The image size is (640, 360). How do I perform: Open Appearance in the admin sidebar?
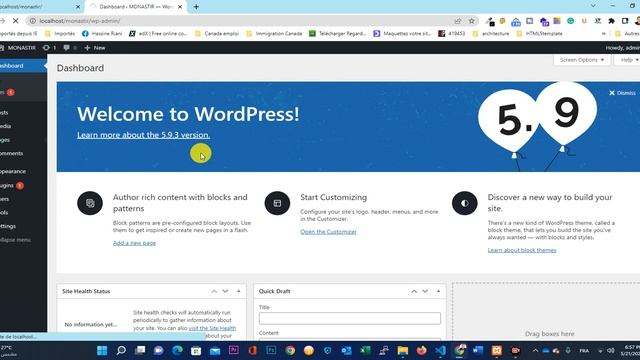click(23, 171)
